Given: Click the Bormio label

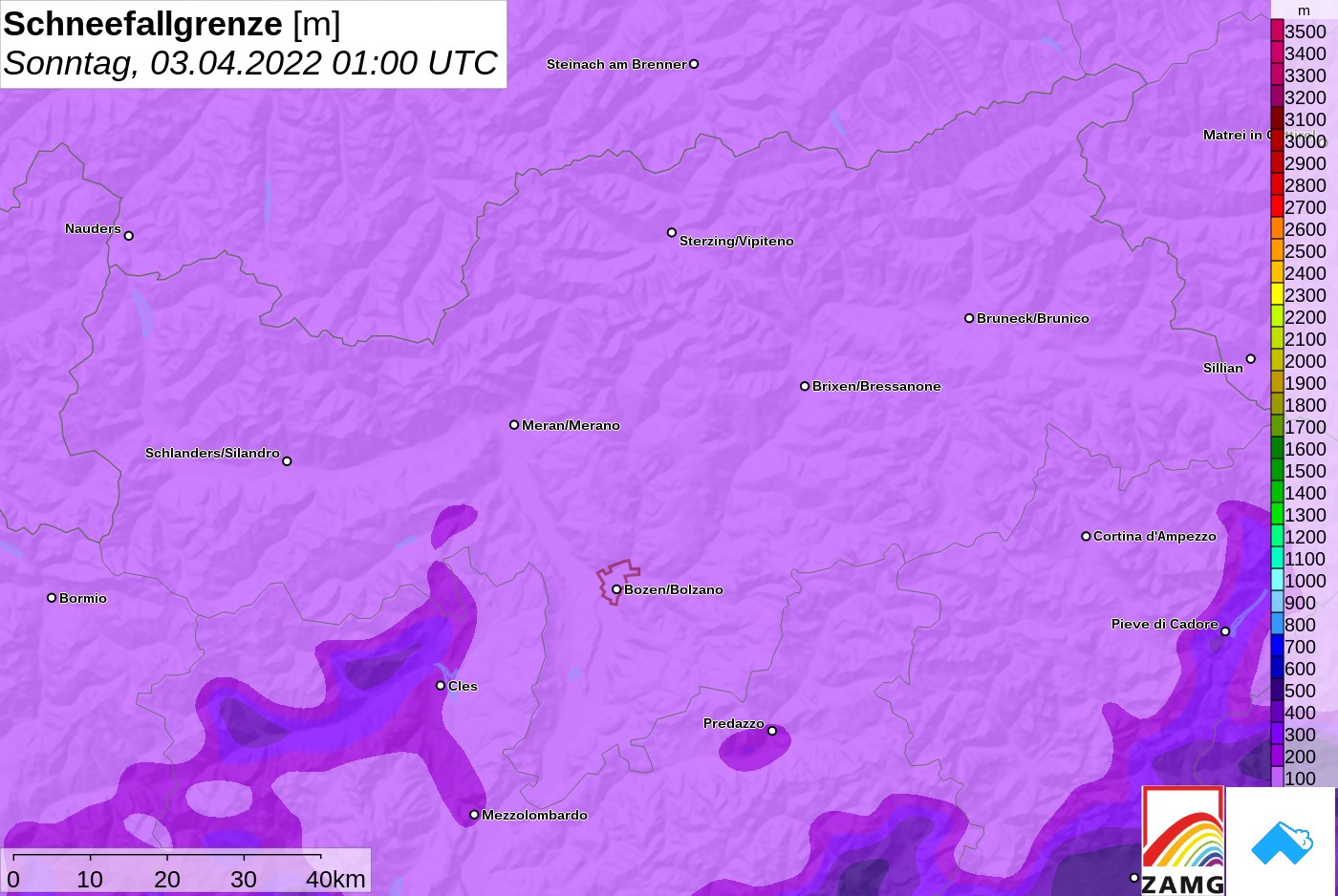Looking at the screenshot, I should pyautogui.click(x=83, y=598).
